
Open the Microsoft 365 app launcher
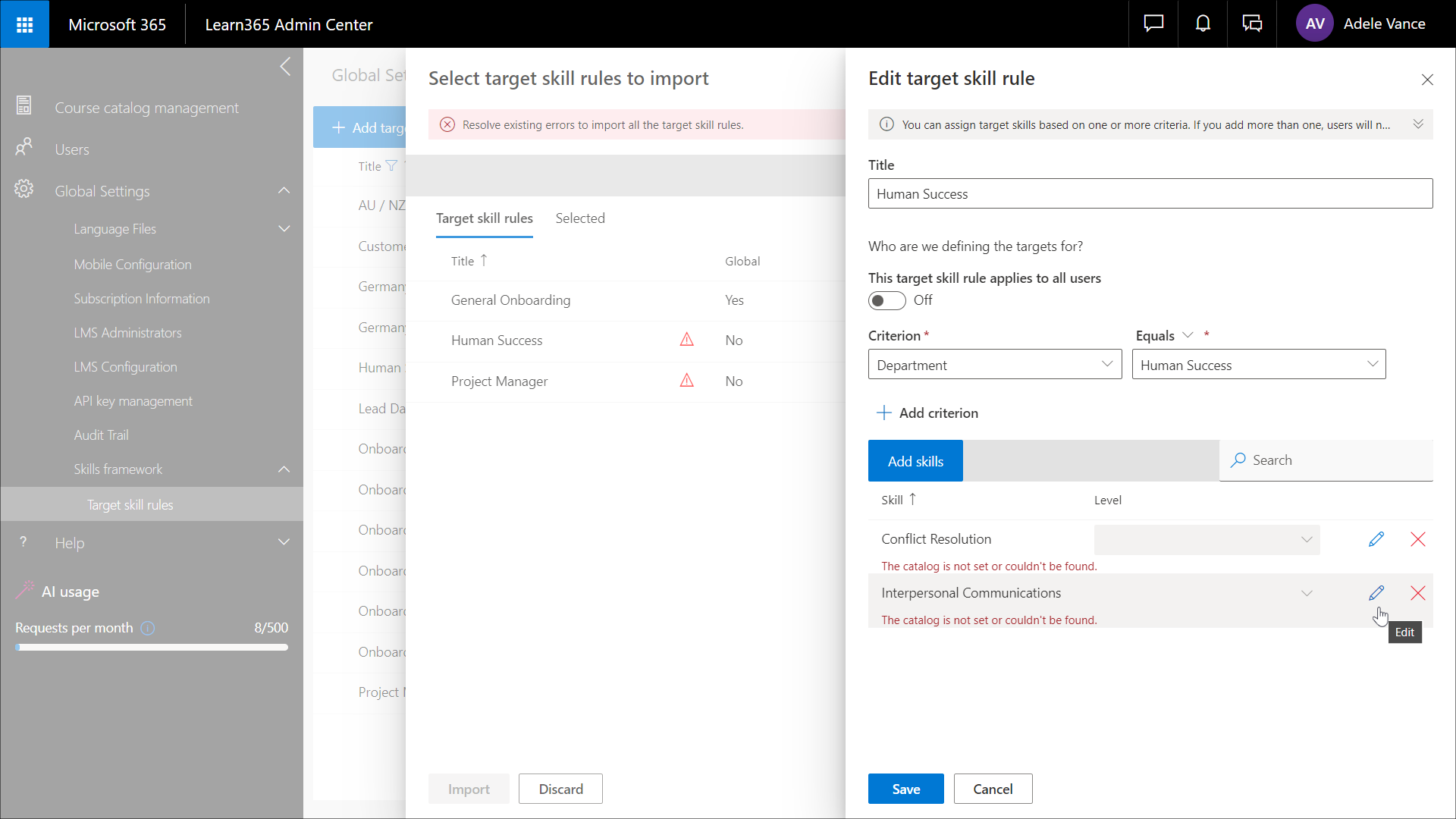point(24,24)
